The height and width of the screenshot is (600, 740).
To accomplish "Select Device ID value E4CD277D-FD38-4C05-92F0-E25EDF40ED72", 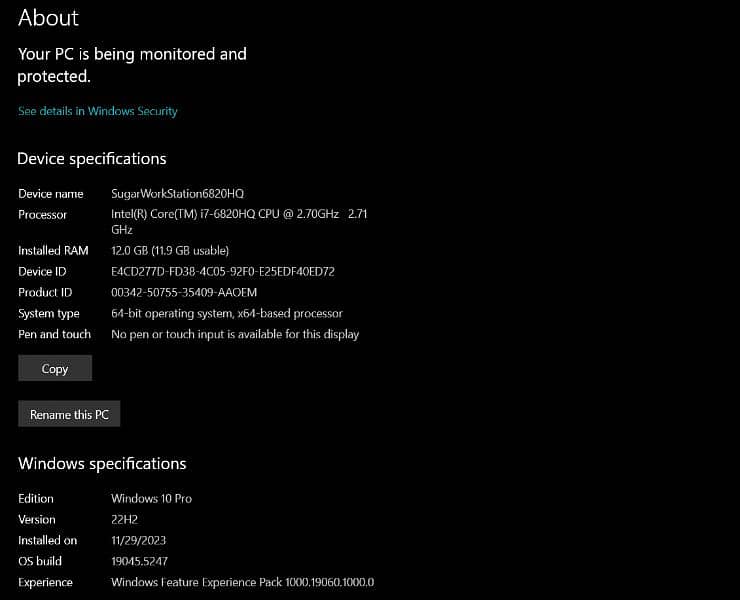I will [x=223, y=271].
